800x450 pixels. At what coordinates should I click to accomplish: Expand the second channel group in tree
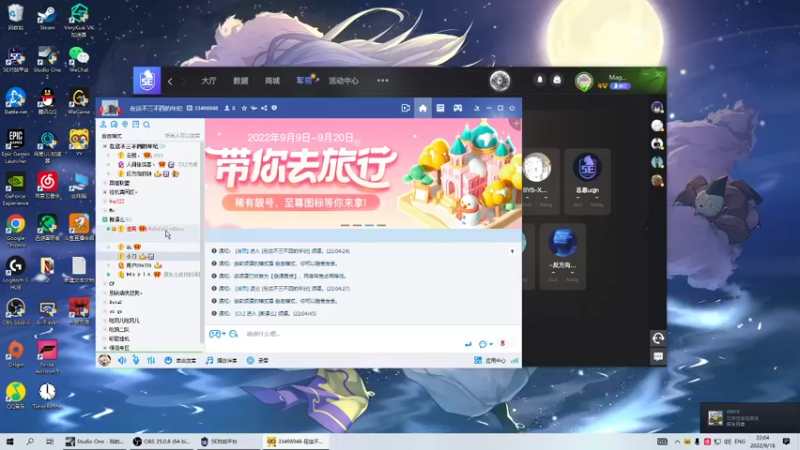pyautogui.click(x=105, y=183)
